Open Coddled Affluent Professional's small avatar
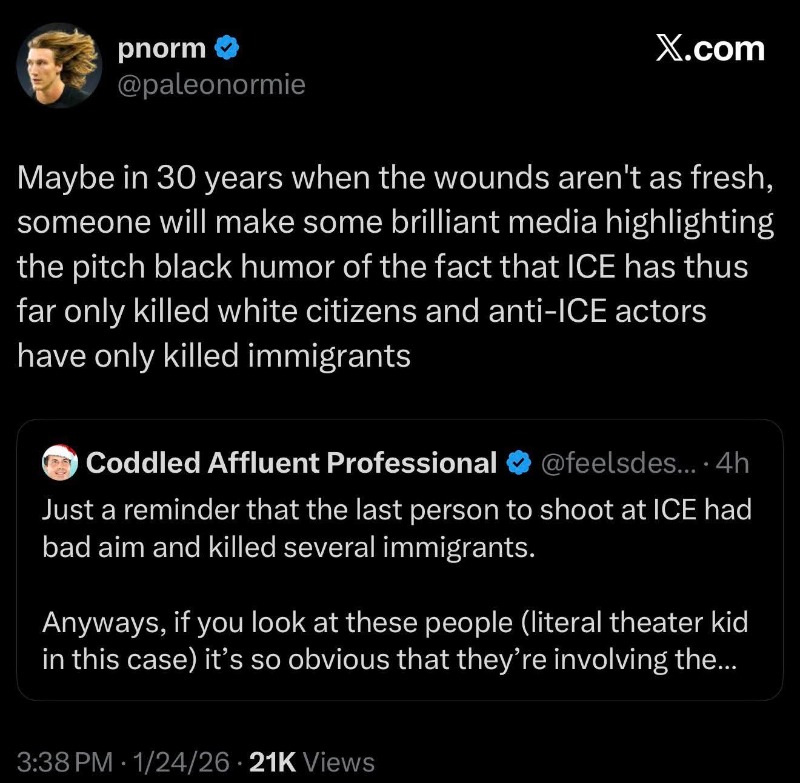 59,463
